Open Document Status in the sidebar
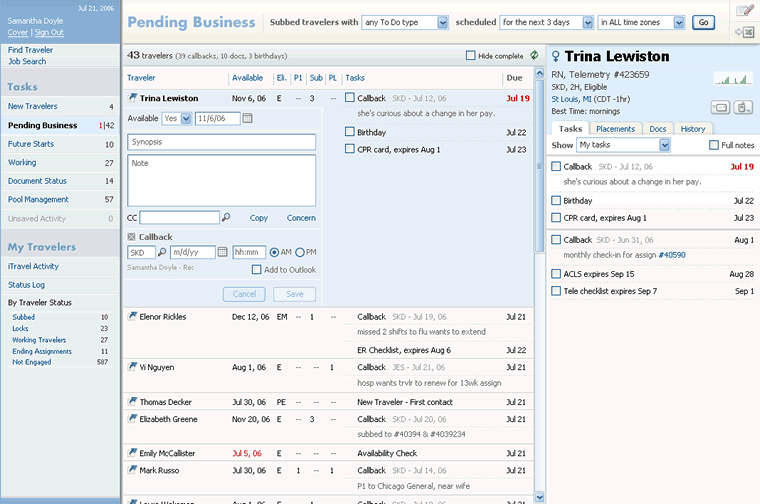 60,181
